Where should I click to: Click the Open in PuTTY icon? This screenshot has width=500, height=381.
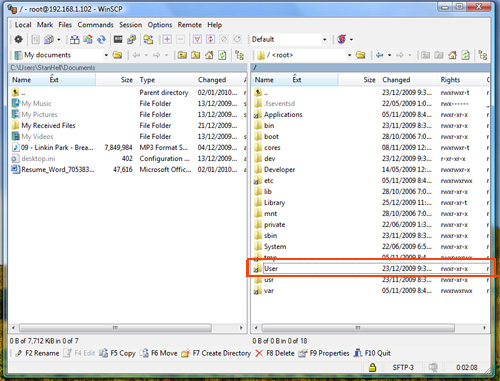131,39
